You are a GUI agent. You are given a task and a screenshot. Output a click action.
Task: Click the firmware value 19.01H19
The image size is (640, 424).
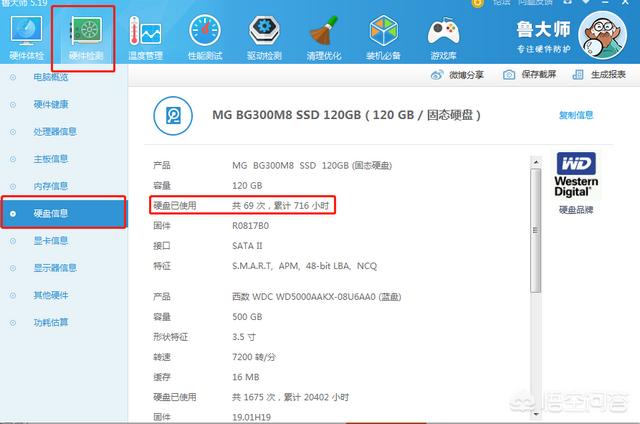pyautogui.click(x=251, y=417)
